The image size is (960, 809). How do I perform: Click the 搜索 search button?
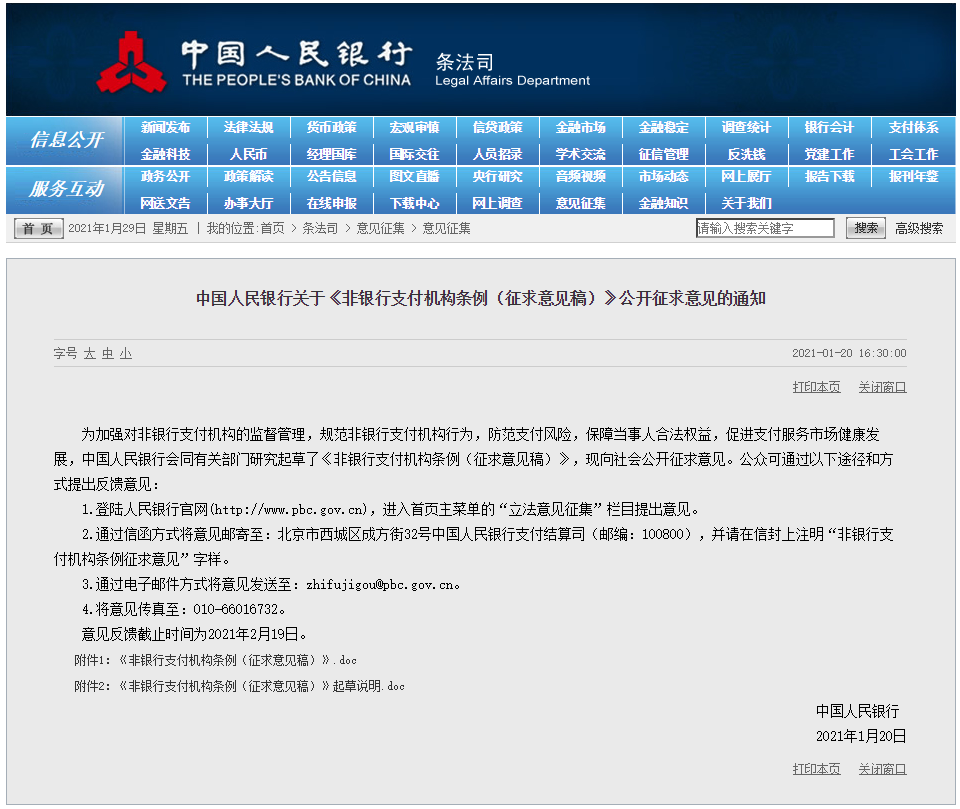865,227
